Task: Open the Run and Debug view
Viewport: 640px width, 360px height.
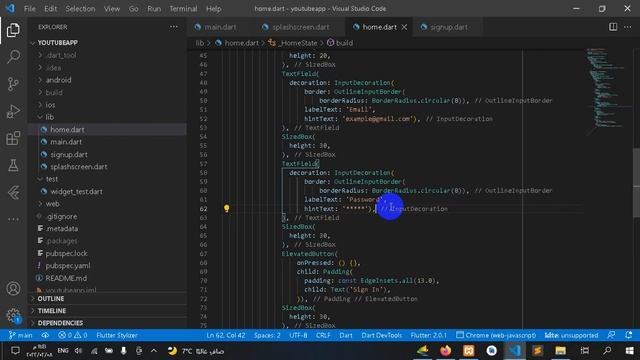Action: click(x=13, y=111)
